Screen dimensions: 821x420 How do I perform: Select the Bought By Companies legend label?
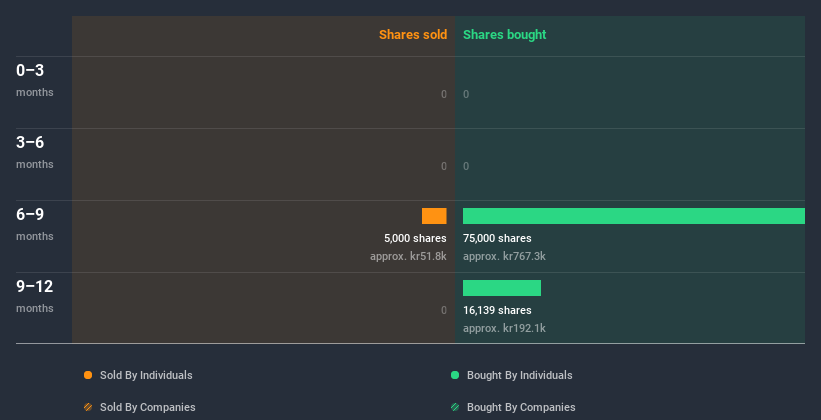521,407
